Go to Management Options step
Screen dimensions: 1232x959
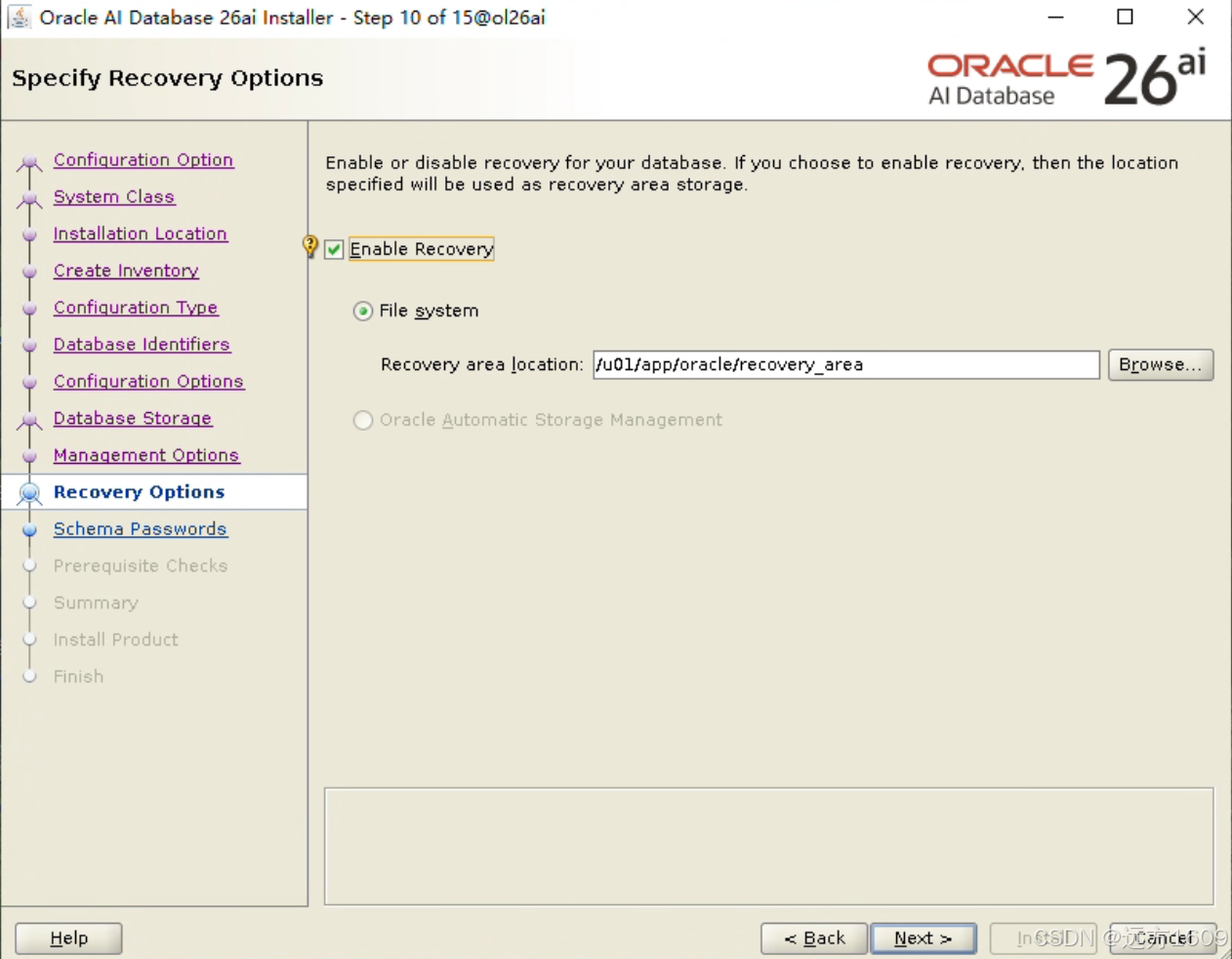pyautogui.click(x=146, y=455)
